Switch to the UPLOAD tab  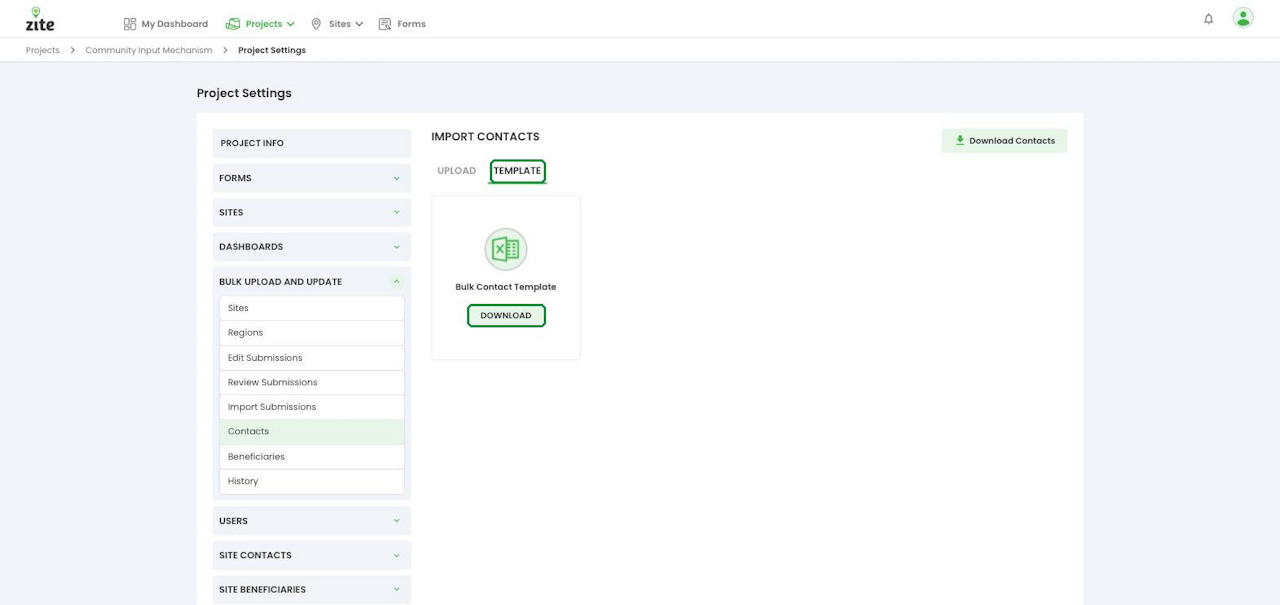456,171
